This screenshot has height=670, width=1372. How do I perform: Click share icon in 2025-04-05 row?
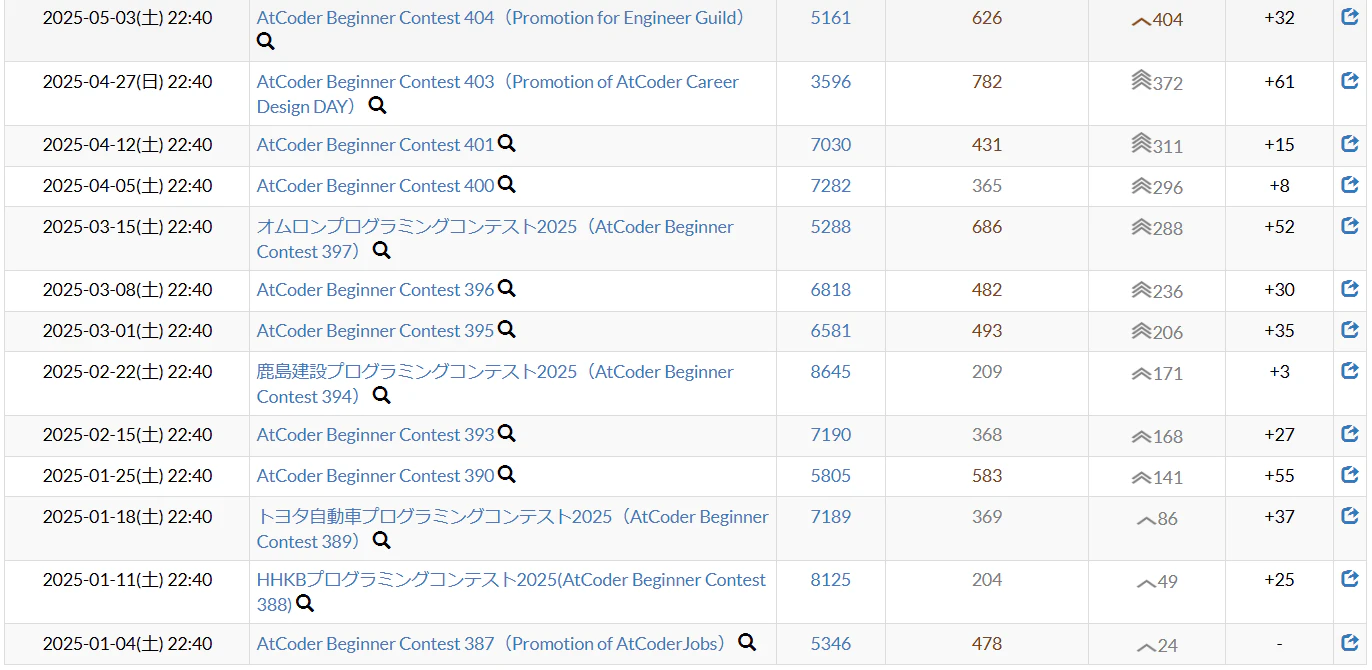1350,185
